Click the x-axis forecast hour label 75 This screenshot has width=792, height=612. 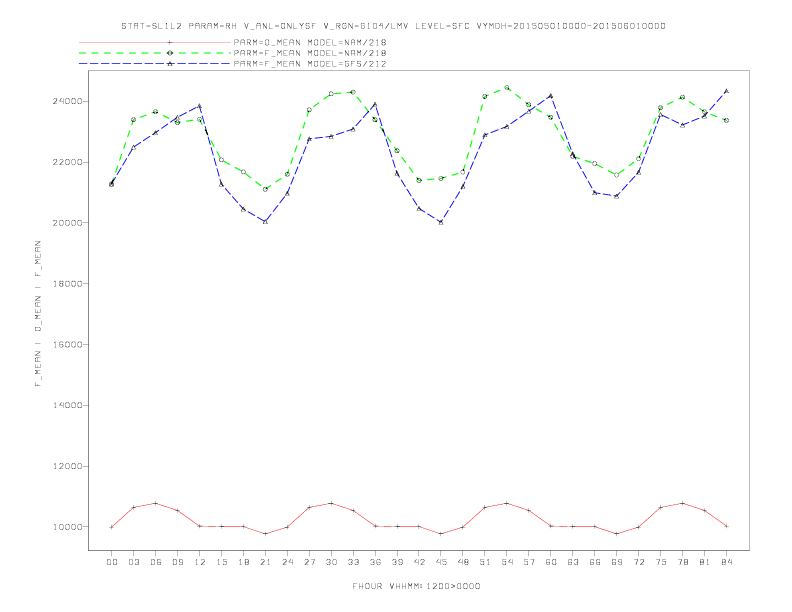(x=660, y=562)
